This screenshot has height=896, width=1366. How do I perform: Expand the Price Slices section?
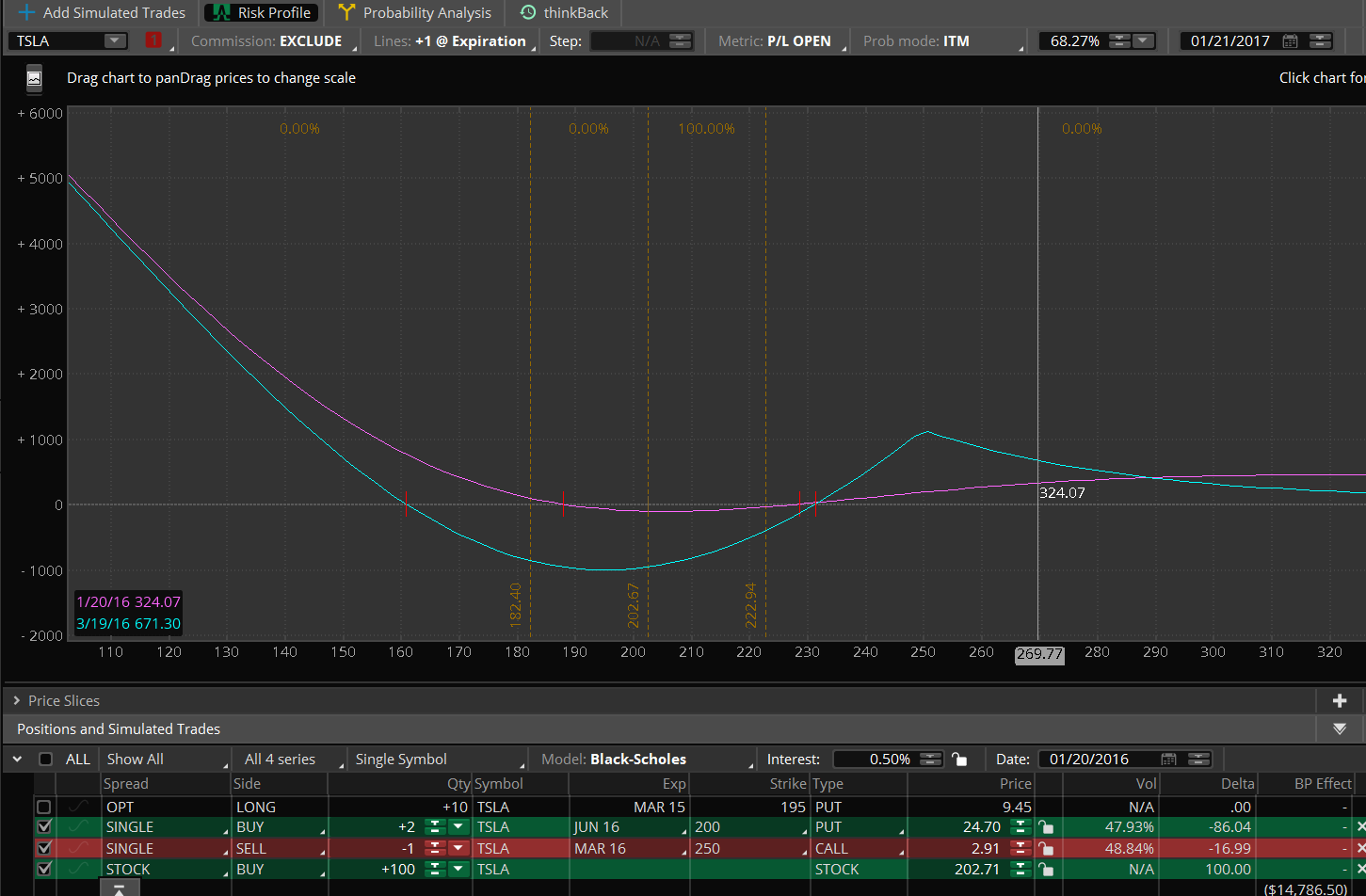tap(17, 701)
